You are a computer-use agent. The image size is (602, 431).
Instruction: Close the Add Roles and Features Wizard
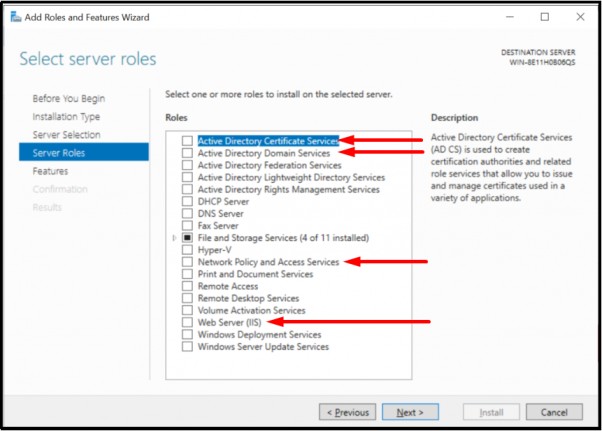(580, 17)
